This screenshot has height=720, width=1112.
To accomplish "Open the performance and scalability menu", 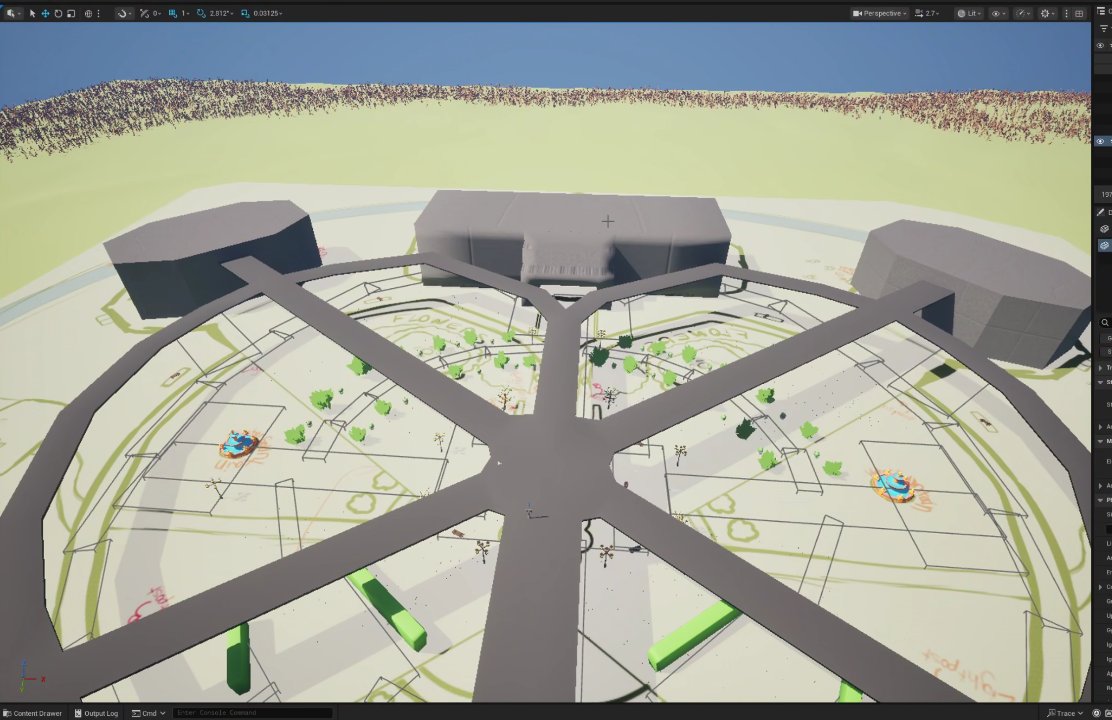I will click(1023, 13).
